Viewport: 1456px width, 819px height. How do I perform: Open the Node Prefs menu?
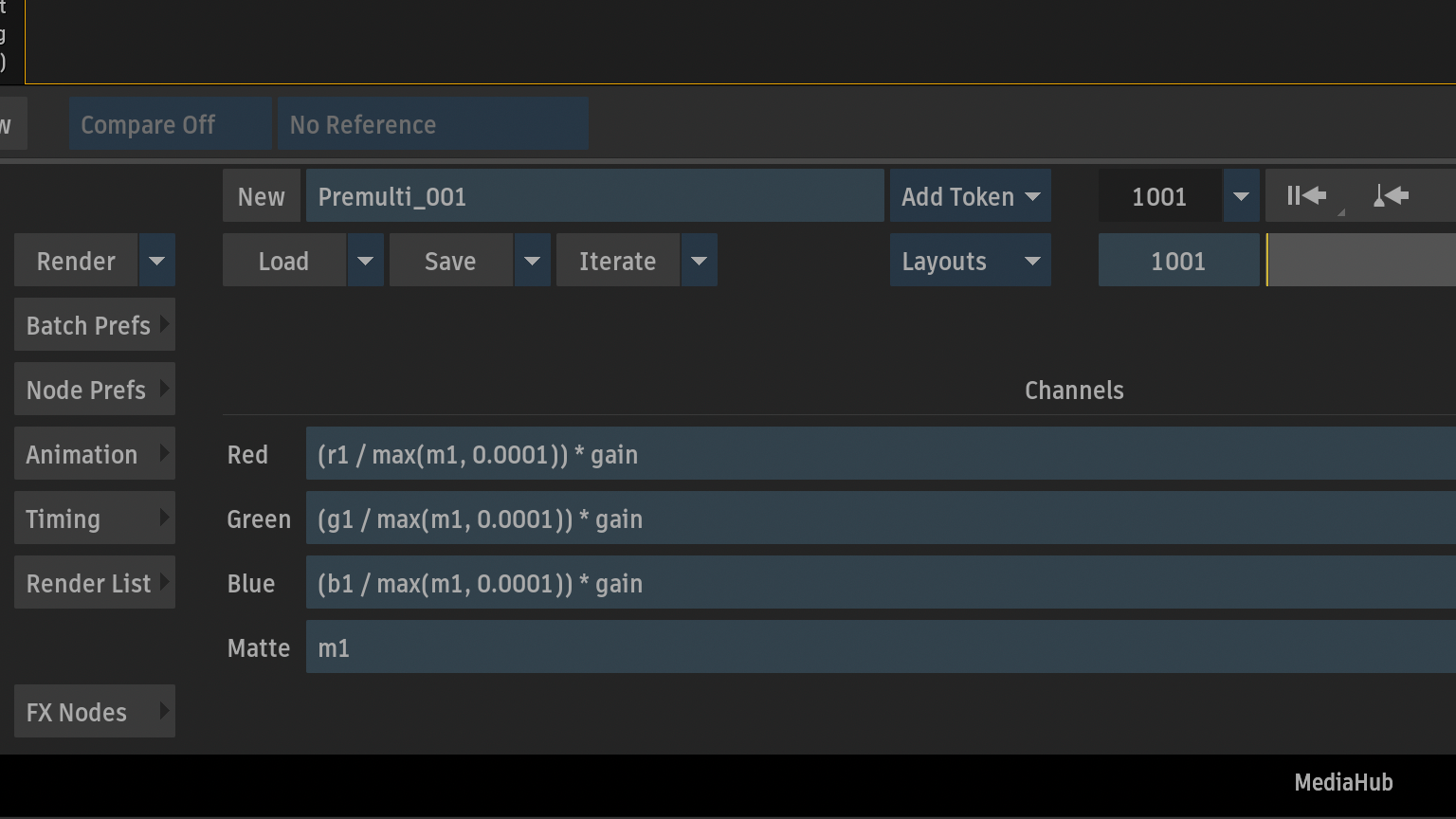click(95, 390)
